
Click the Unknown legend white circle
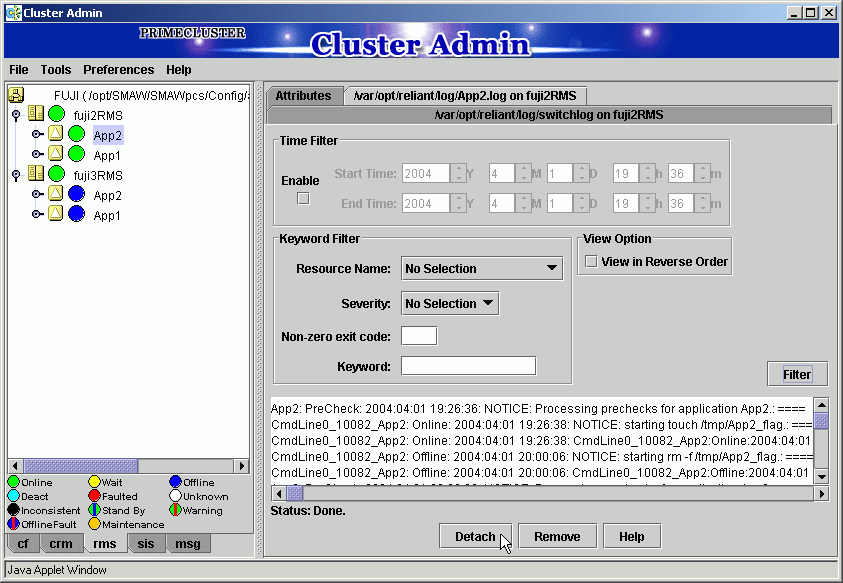coord(175,496)
